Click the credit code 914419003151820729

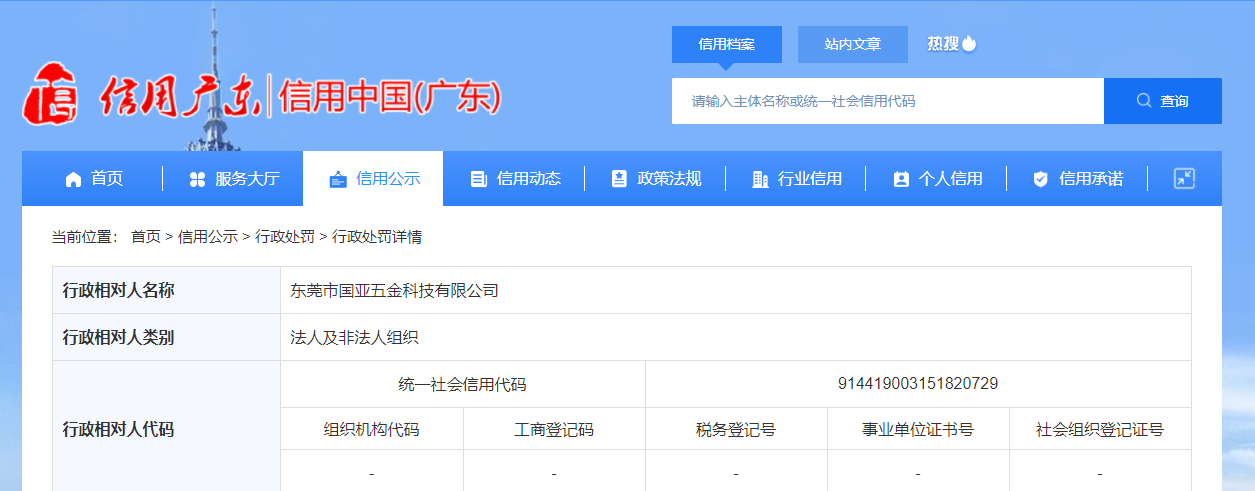click(x=918, y=384)
